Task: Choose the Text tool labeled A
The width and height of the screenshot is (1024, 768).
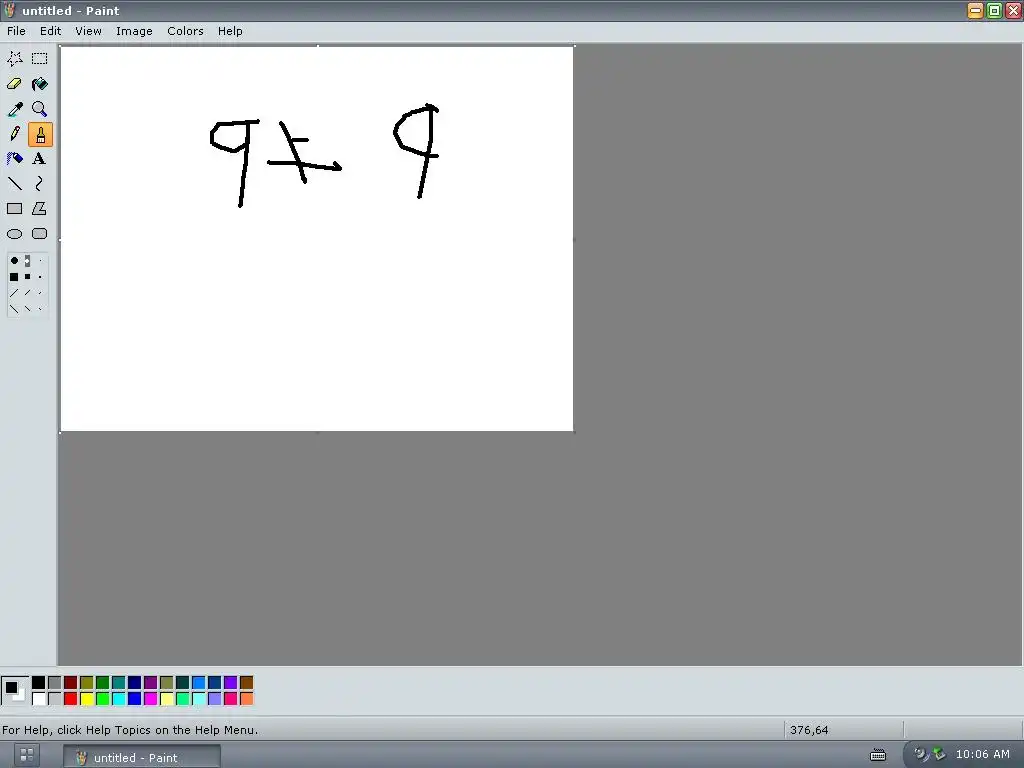Action: tap(39, 159)
